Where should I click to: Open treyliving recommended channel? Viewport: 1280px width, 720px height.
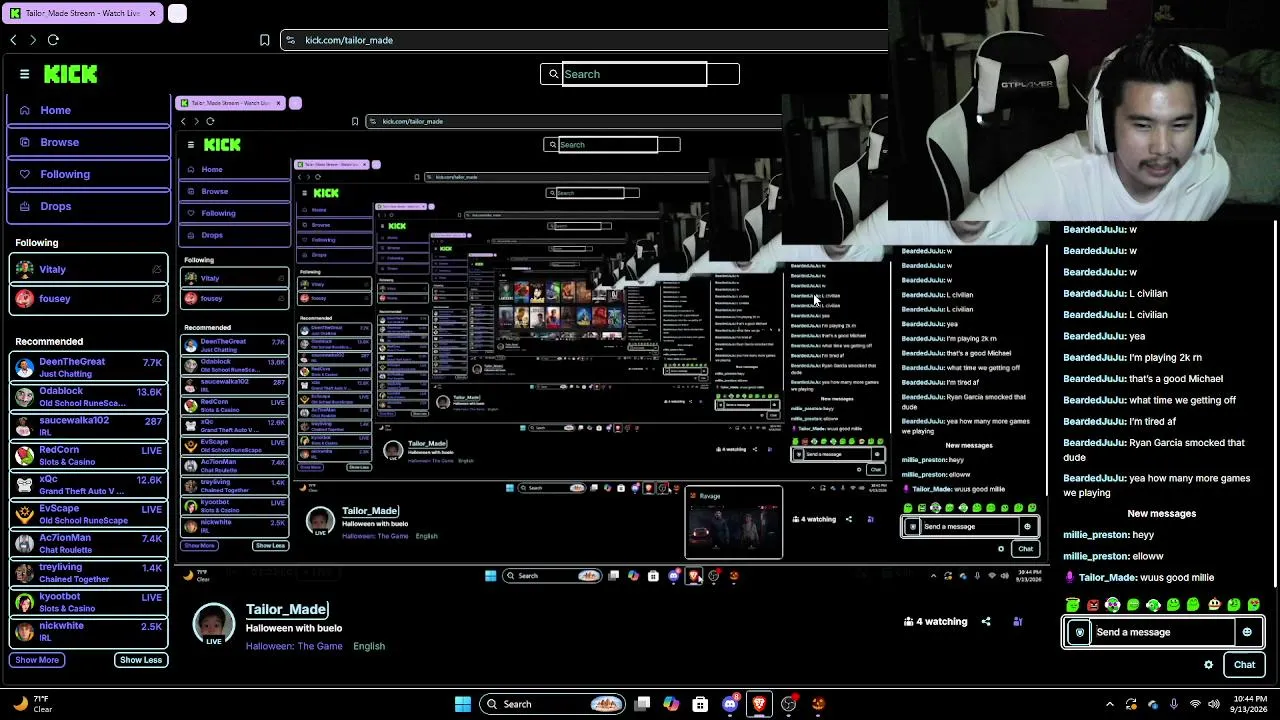[x=89, y=573]
